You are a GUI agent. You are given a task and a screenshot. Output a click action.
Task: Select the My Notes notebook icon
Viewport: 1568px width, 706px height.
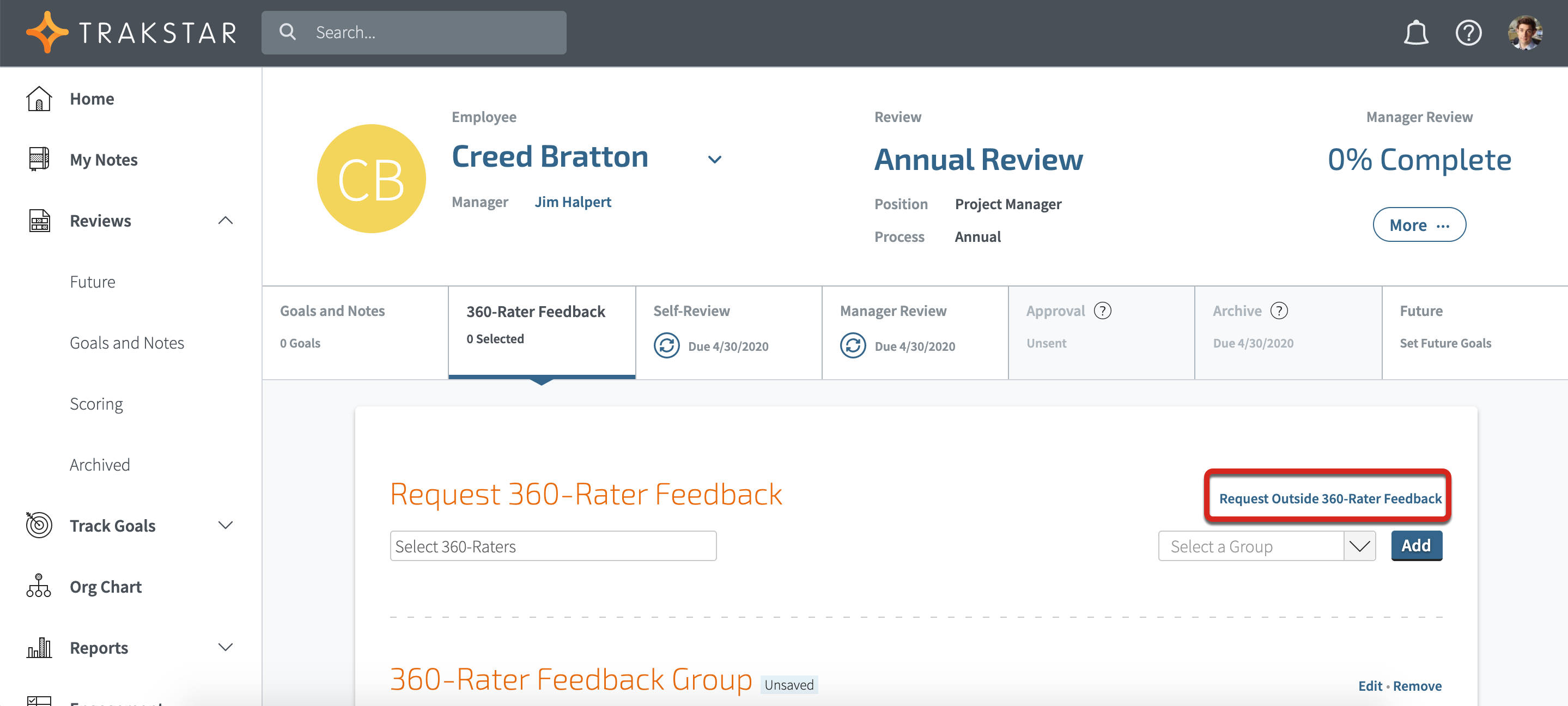click(39, 160)
